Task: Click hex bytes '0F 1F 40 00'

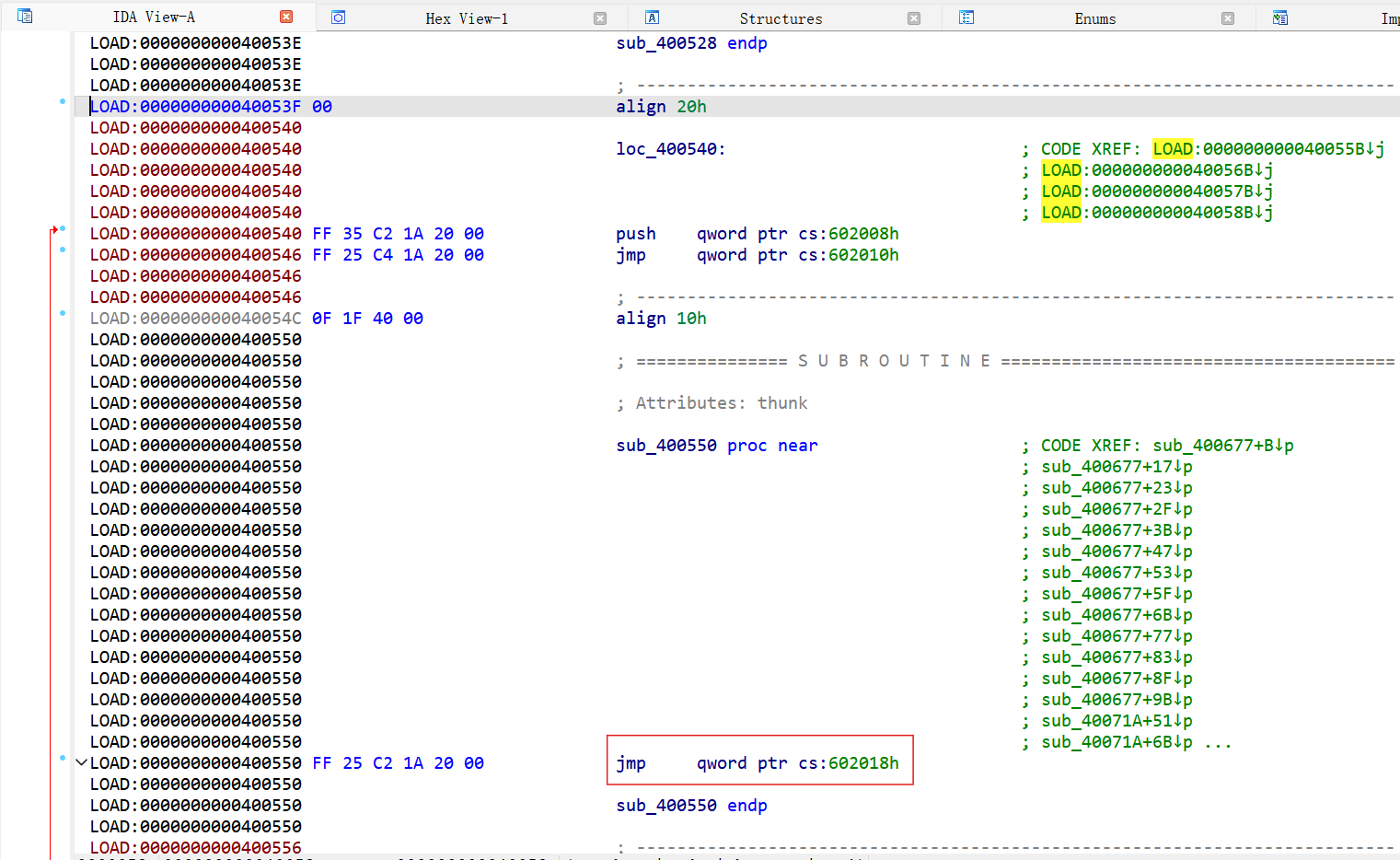Action: pyautogui.click(x=367, y=319)
